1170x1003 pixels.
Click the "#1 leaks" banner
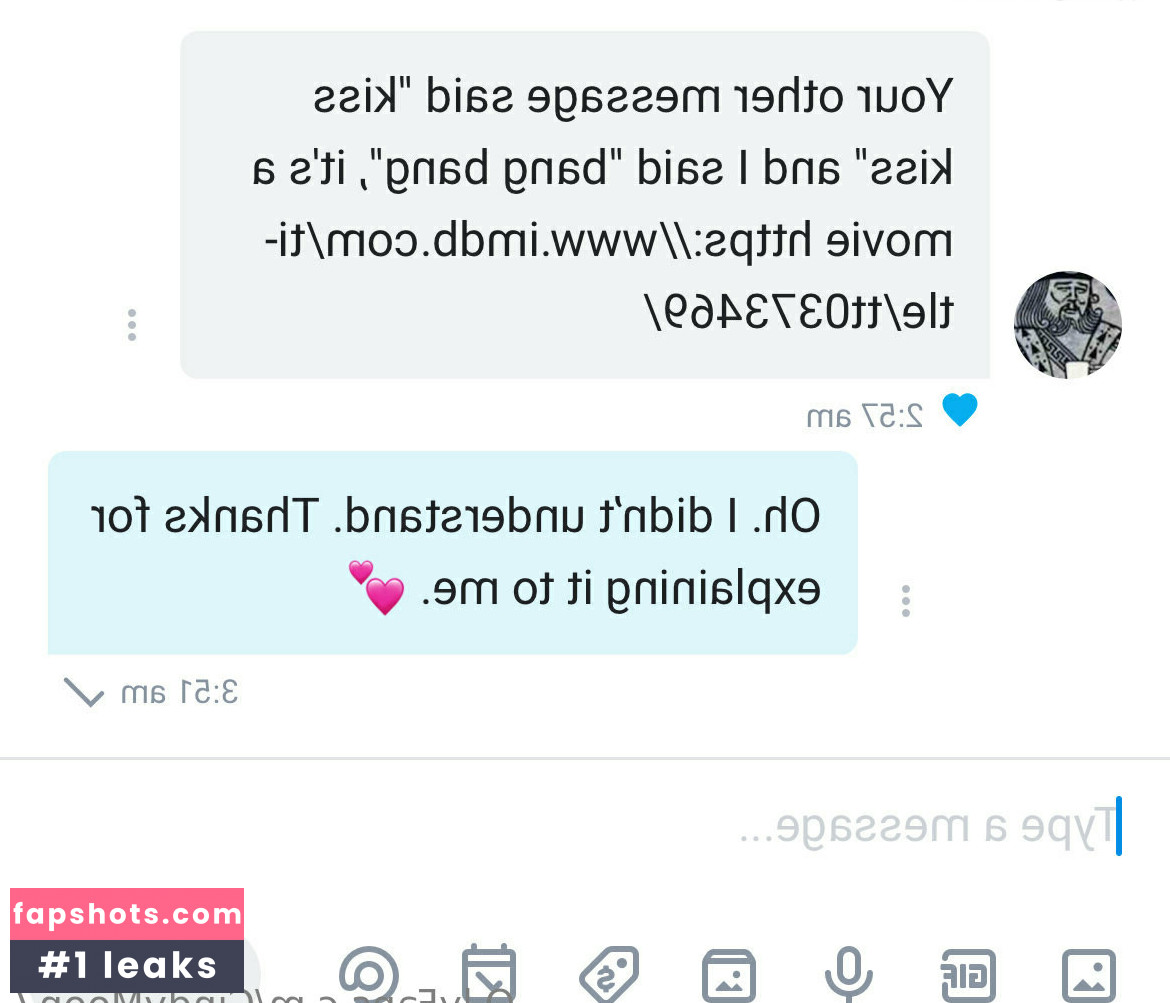coord(127,966)
